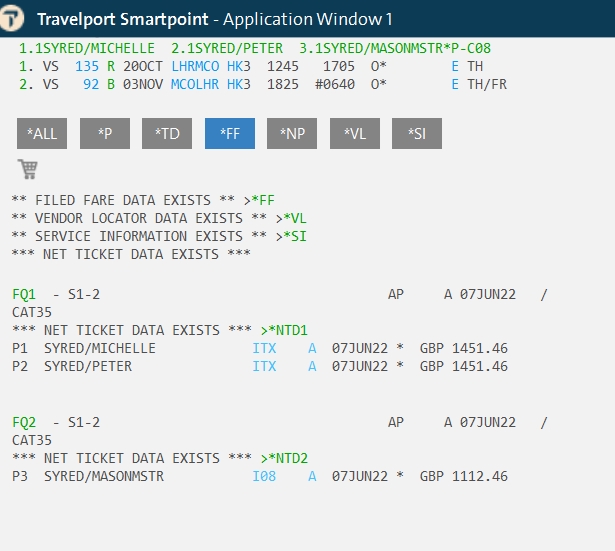Click I08 passenger type code for Mason
This screenshot has width=615, height=551.
click(264, 476)
